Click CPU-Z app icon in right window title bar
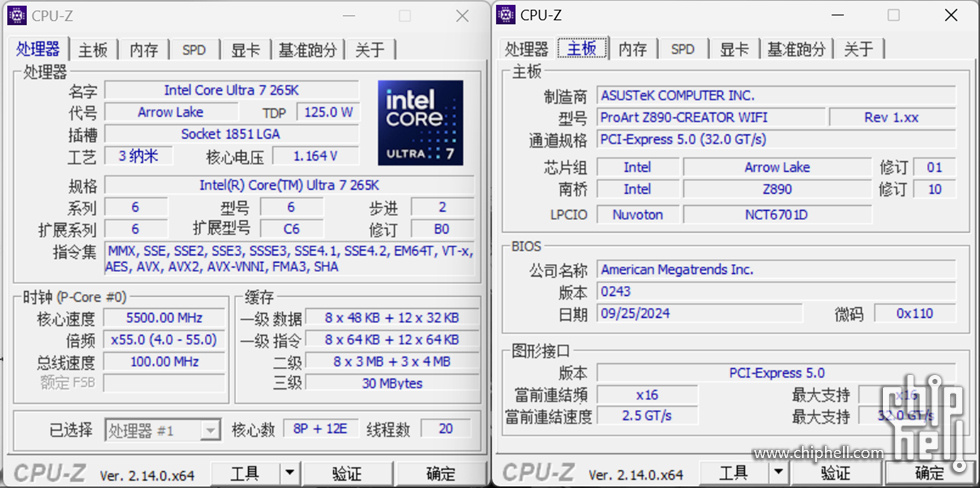Viewport: 980px width, 488px height. [x=506, y=16]
